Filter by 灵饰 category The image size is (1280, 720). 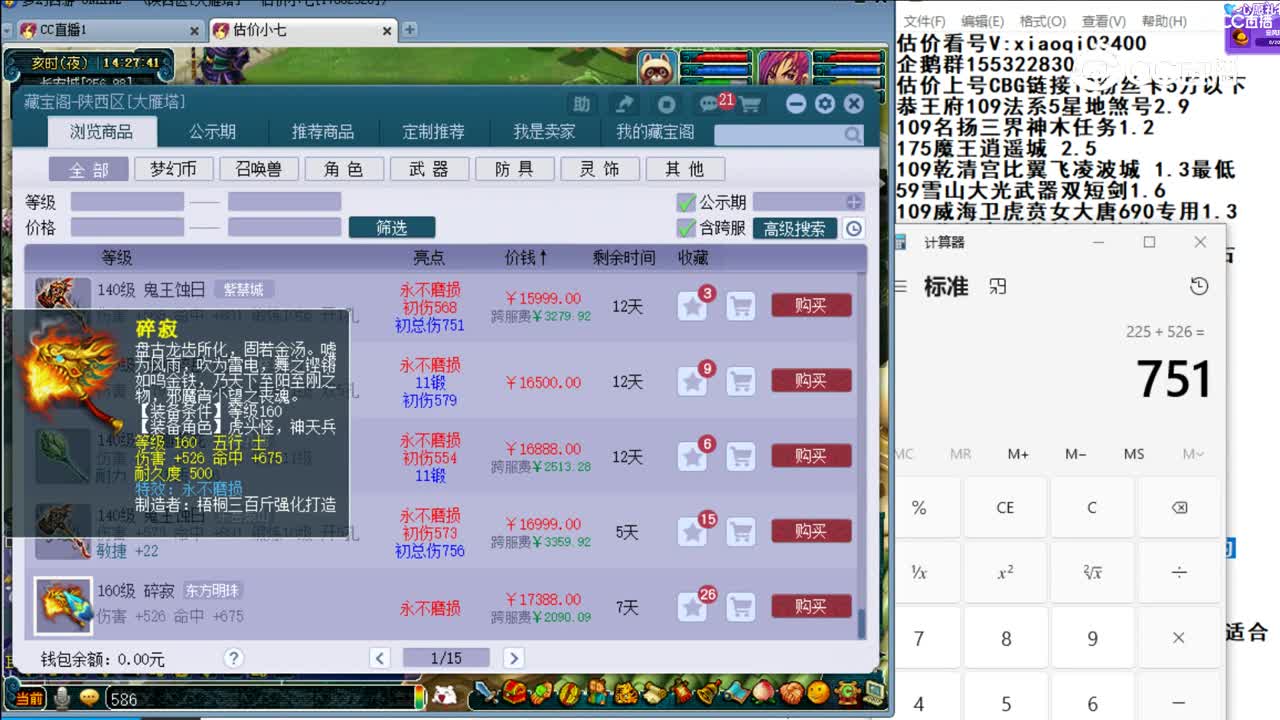[599, 169]
